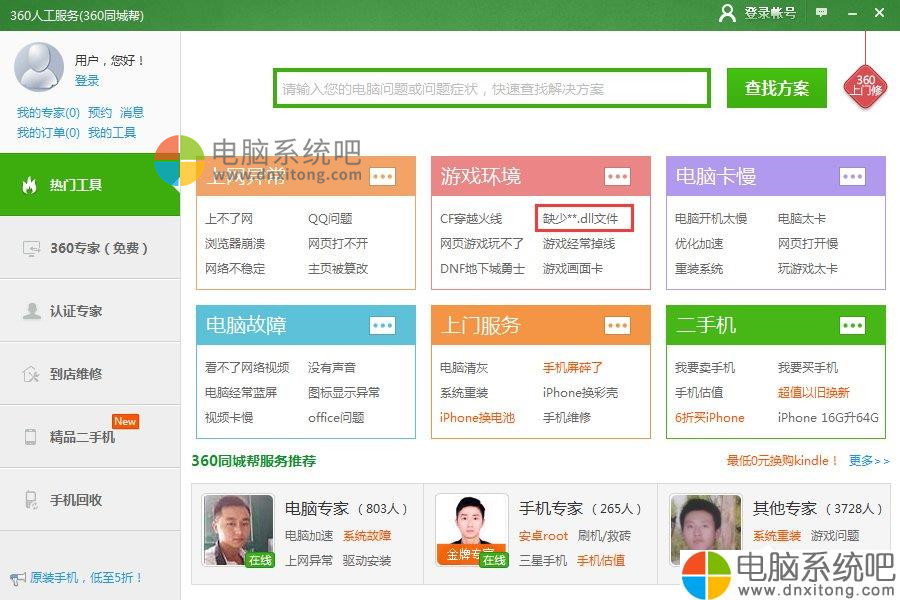Open the 电脑专家 expert photo thumbnail
The image size is (900, 600).
click(x=238, y=531)
